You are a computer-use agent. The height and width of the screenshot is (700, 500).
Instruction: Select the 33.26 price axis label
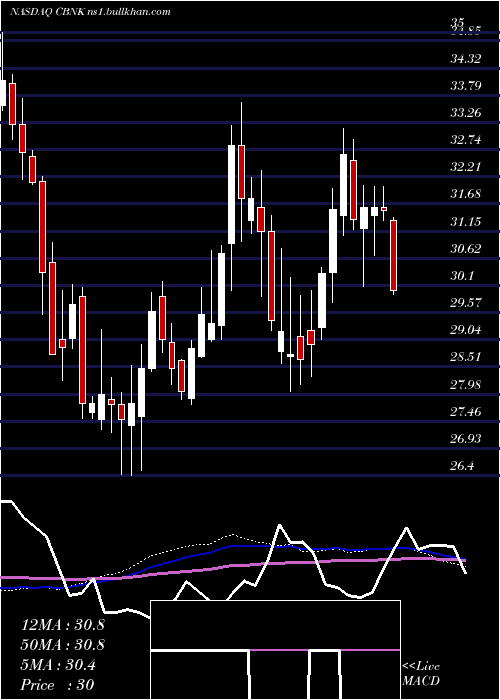point(466,112)
